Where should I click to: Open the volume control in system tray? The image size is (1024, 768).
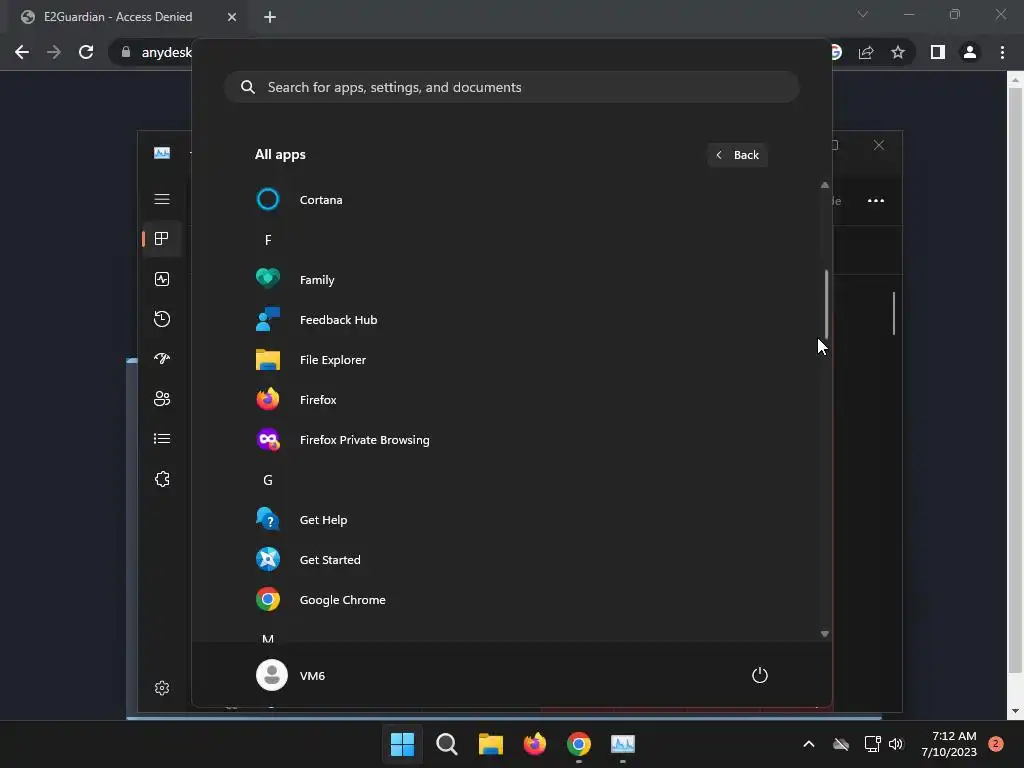pos(896,744)
